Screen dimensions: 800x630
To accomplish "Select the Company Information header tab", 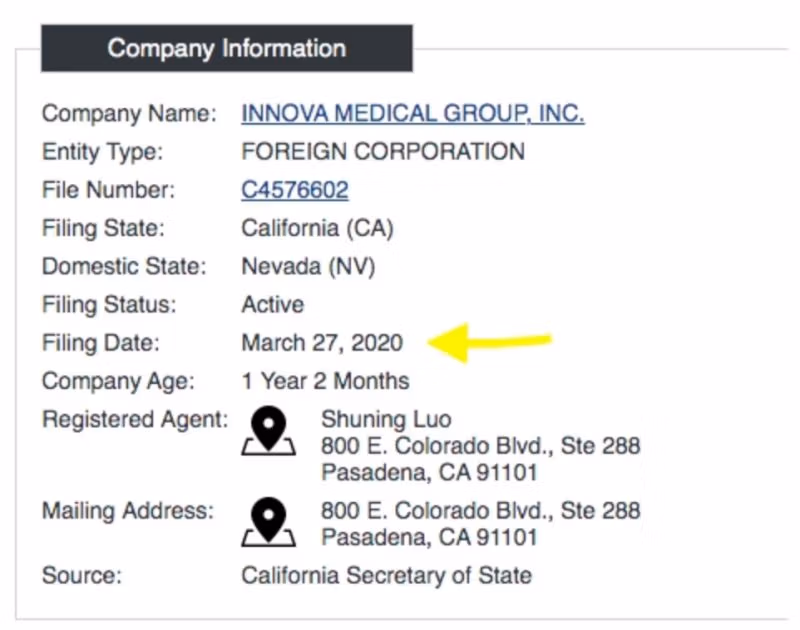I will tap(227, 48).
